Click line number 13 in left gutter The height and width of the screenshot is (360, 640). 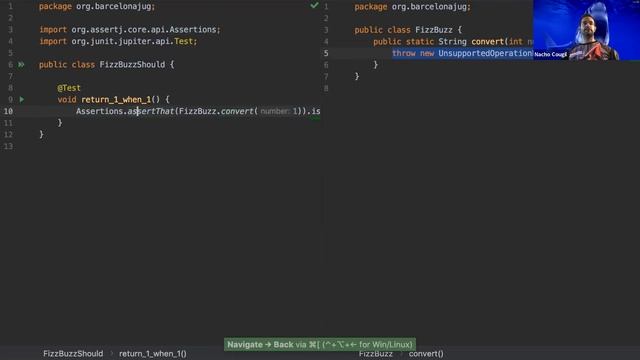coord(8,146)
